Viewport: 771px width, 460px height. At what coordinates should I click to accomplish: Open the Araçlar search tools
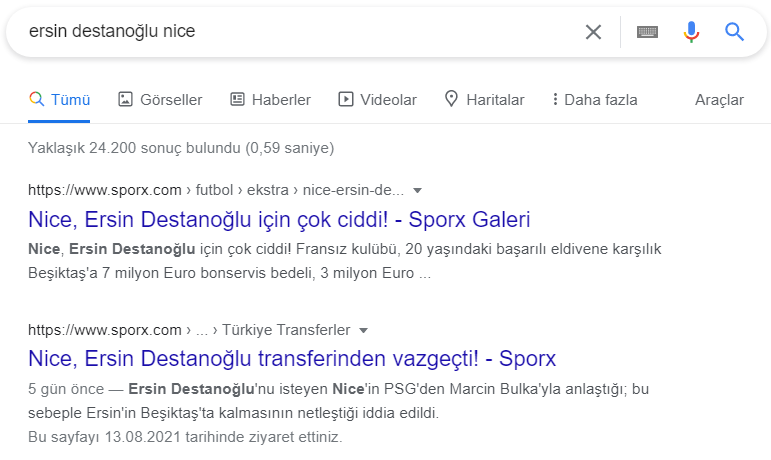point(719,99)
